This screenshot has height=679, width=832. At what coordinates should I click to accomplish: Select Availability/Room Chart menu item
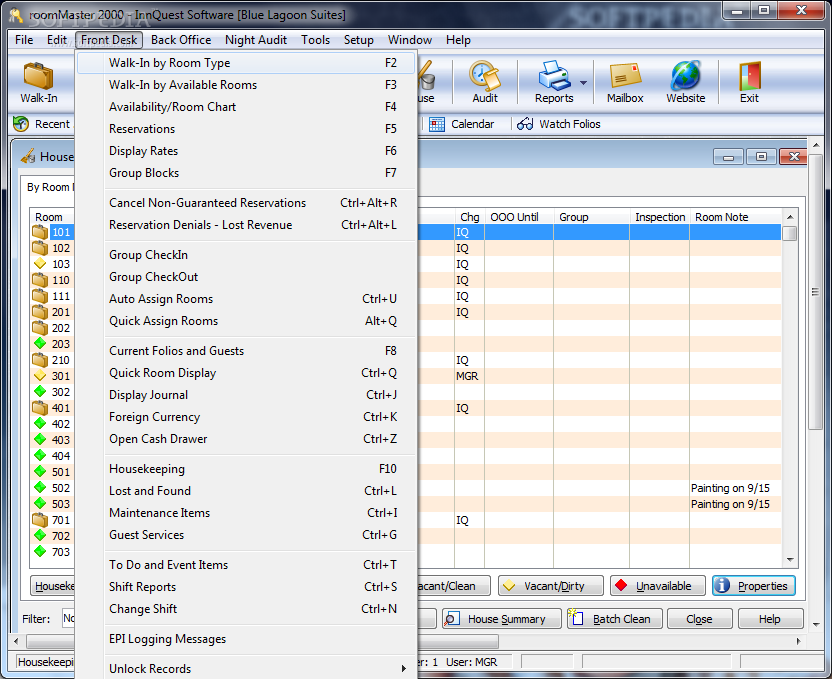click(246, 107)
